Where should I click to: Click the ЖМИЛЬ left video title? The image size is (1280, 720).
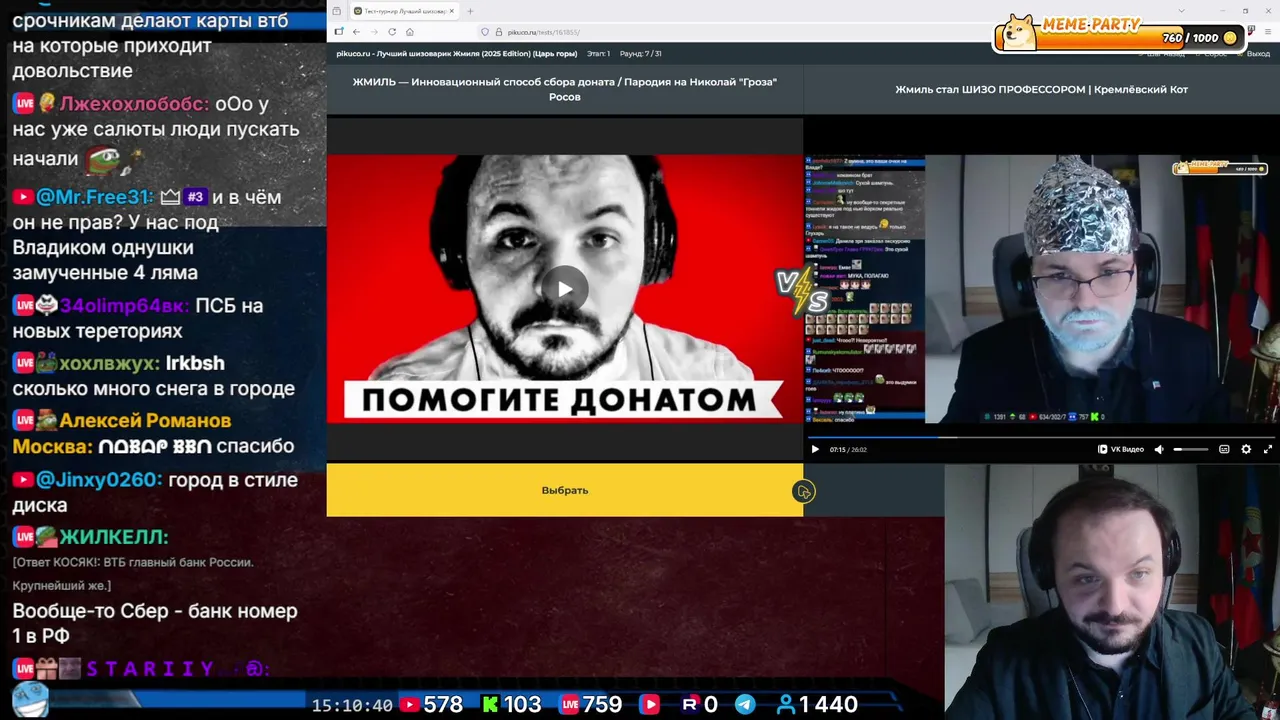point(565,89)
